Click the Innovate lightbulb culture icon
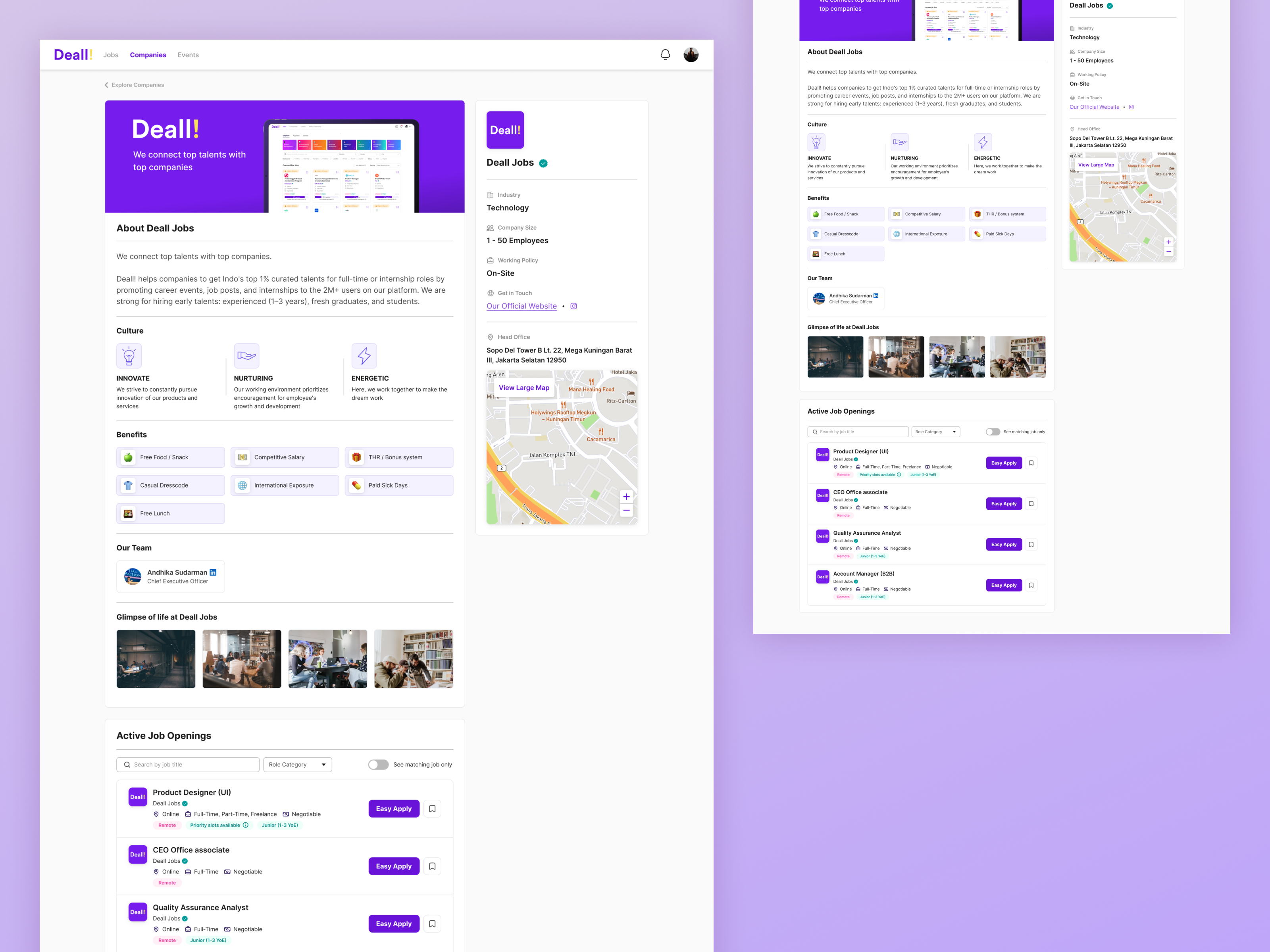This screenshot has width=1270, height=952. (129, 356)
